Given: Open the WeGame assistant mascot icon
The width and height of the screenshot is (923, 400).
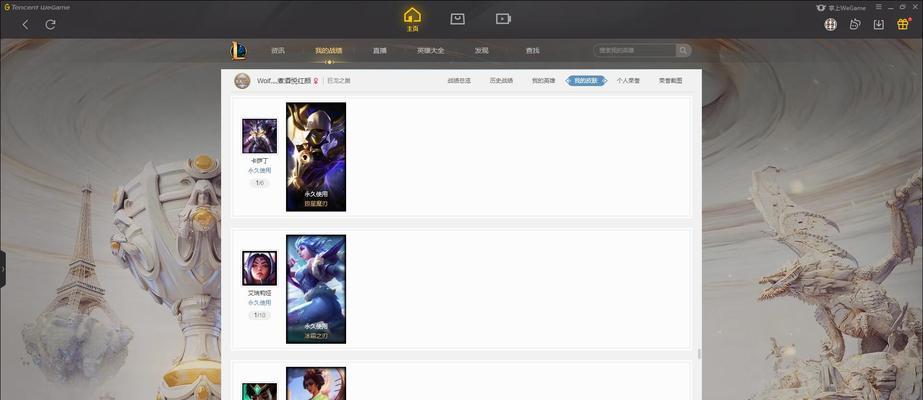Looking at the screenshot, I should tap(855, 24).
